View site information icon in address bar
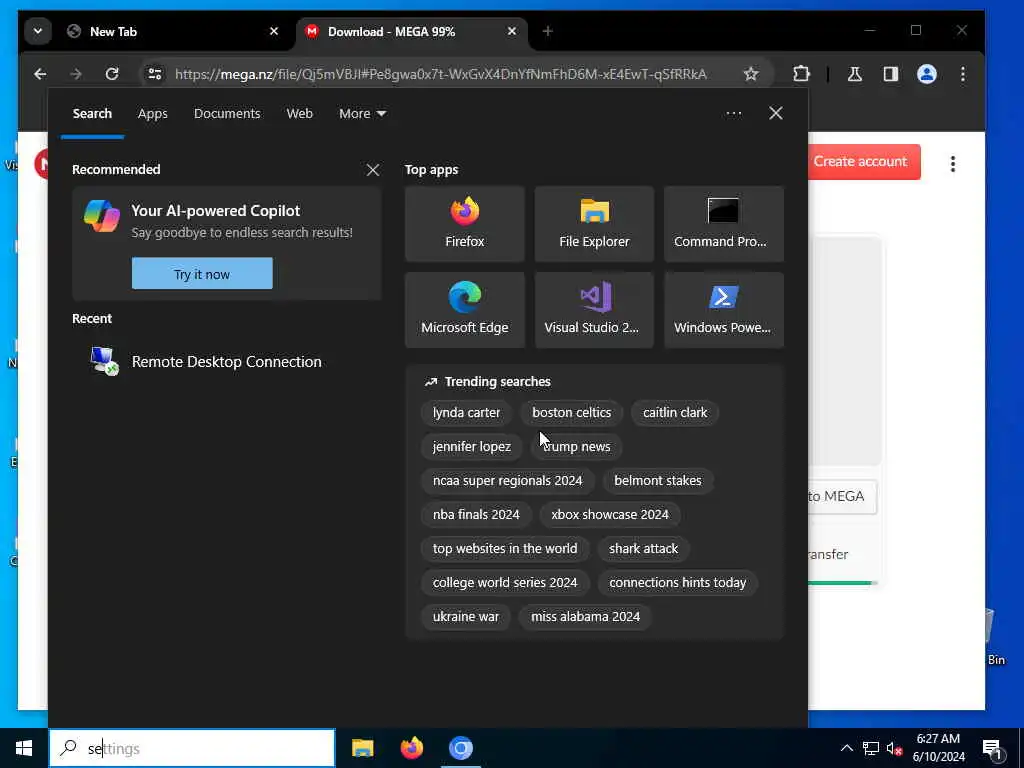The height and width of the screenshot is (768, 1024). pos(155,74)
